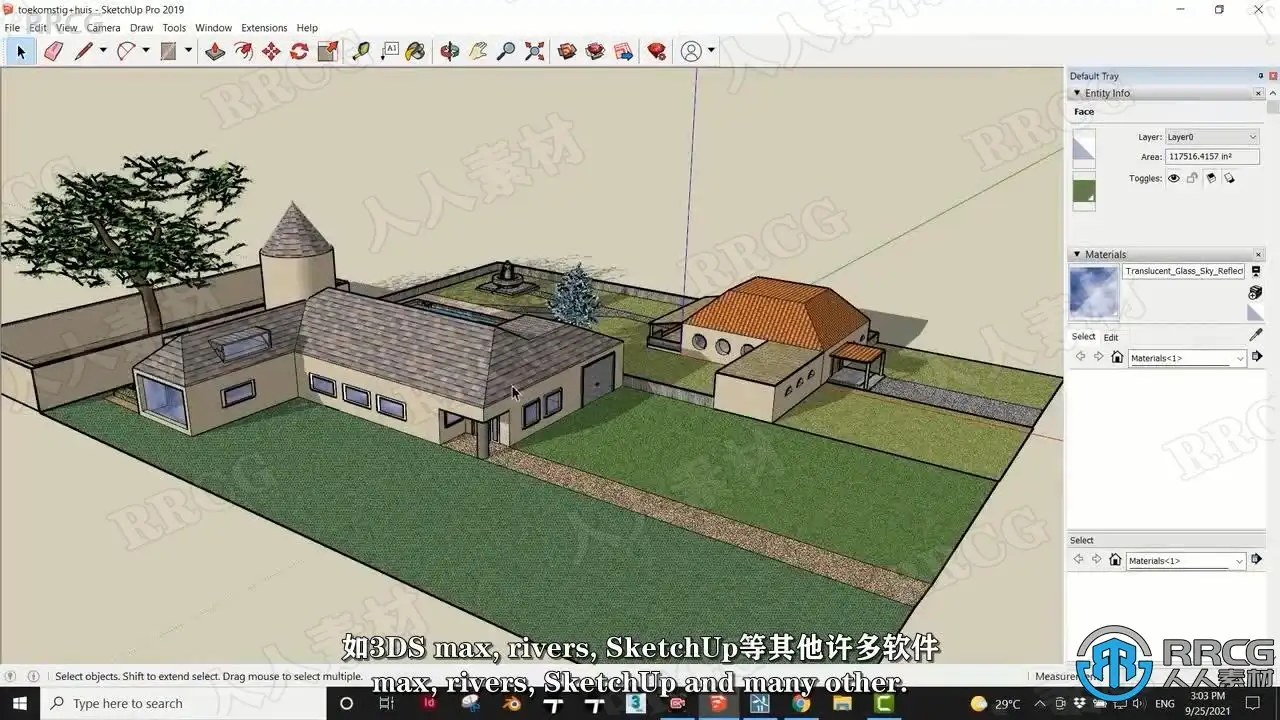The height and width of the screenshot is (720, 1280).
Task: Activate the Line pencil tool
Action: tap(83, 51)
